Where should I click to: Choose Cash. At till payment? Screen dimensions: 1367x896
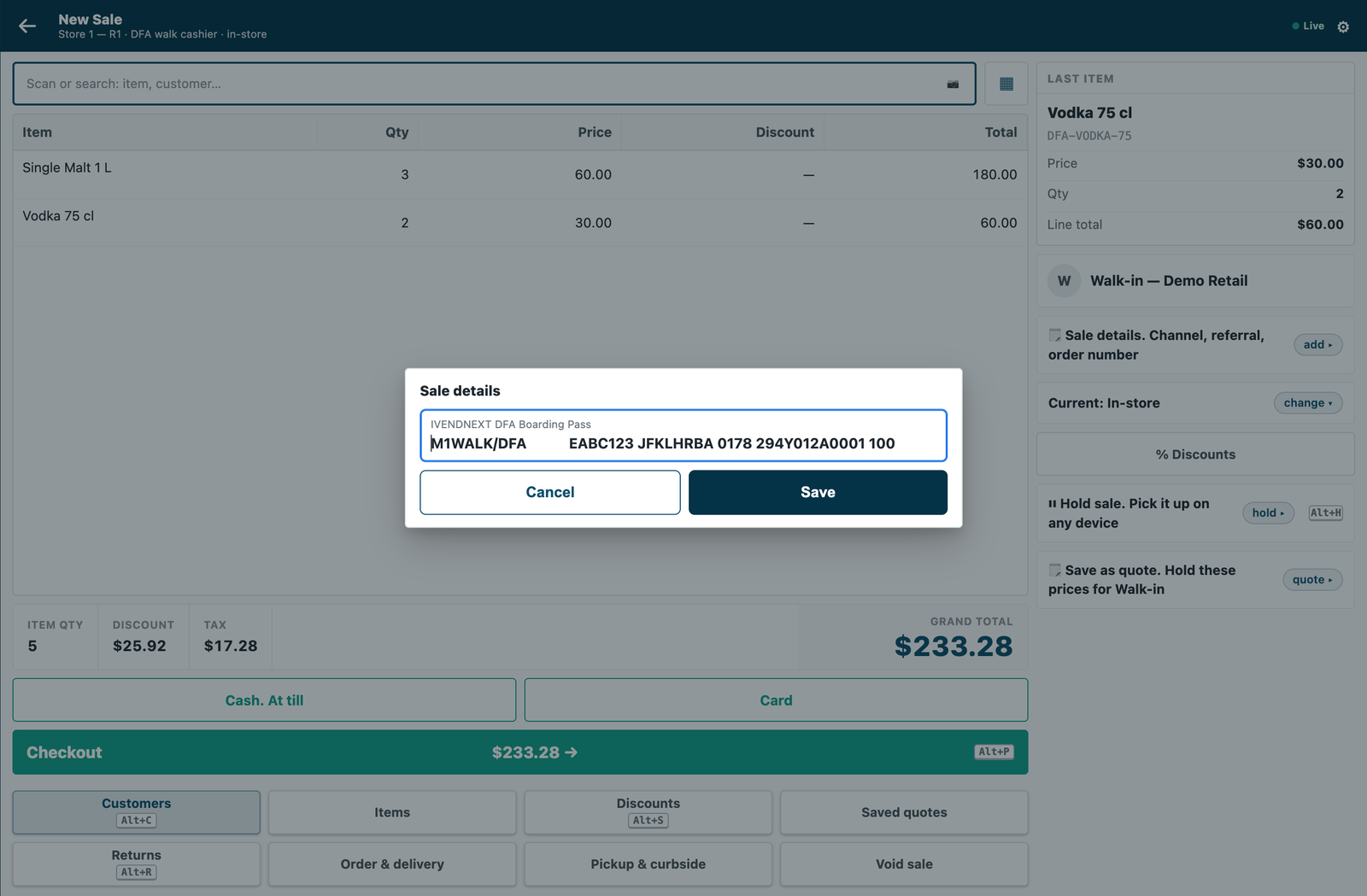264,700
